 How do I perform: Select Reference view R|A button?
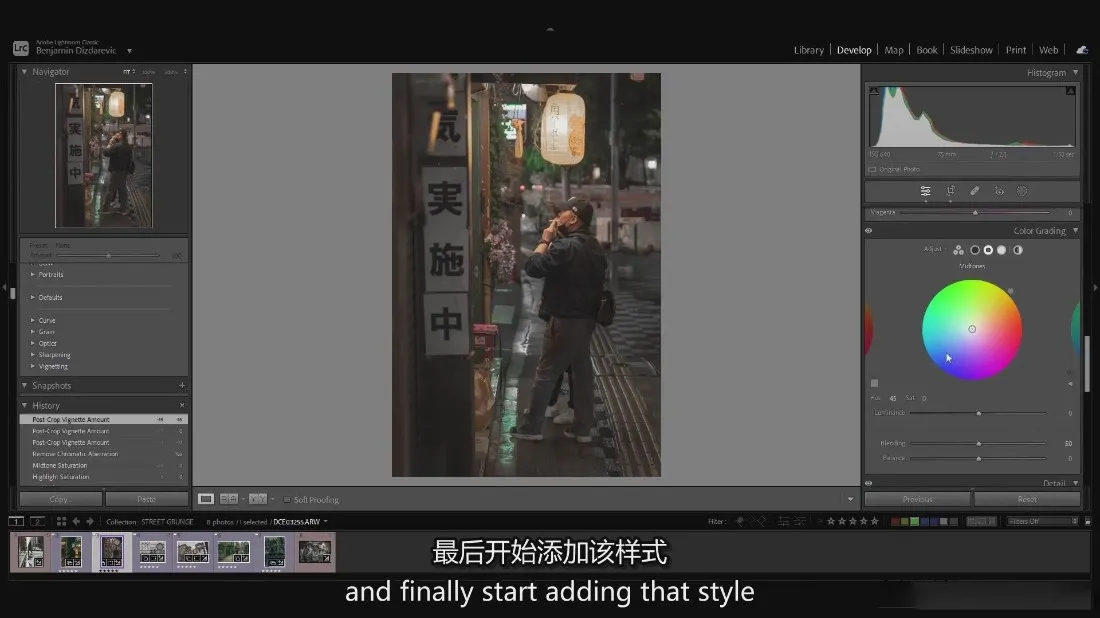229,499
